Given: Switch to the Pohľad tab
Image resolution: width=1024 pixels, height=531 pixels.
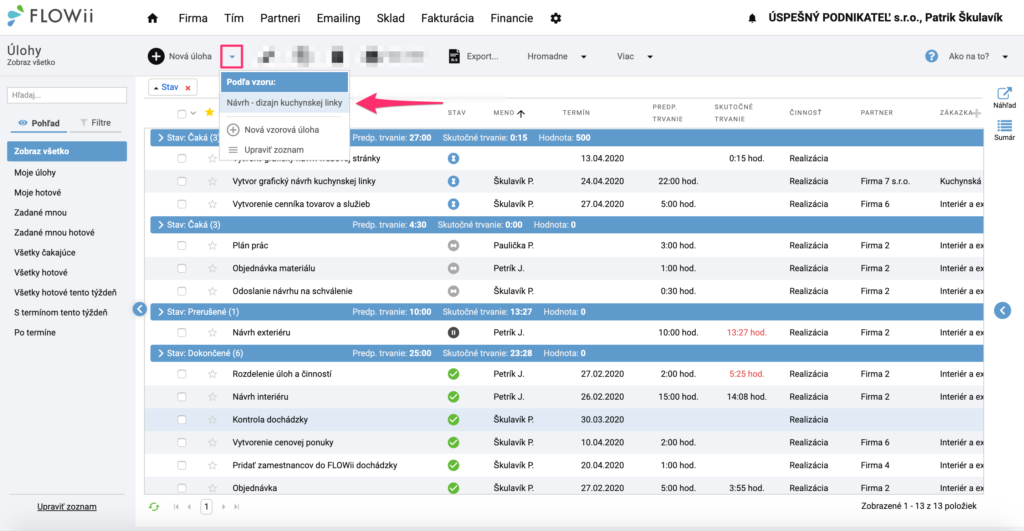Looking at the screenshot, I should click(x=39, y=123).
